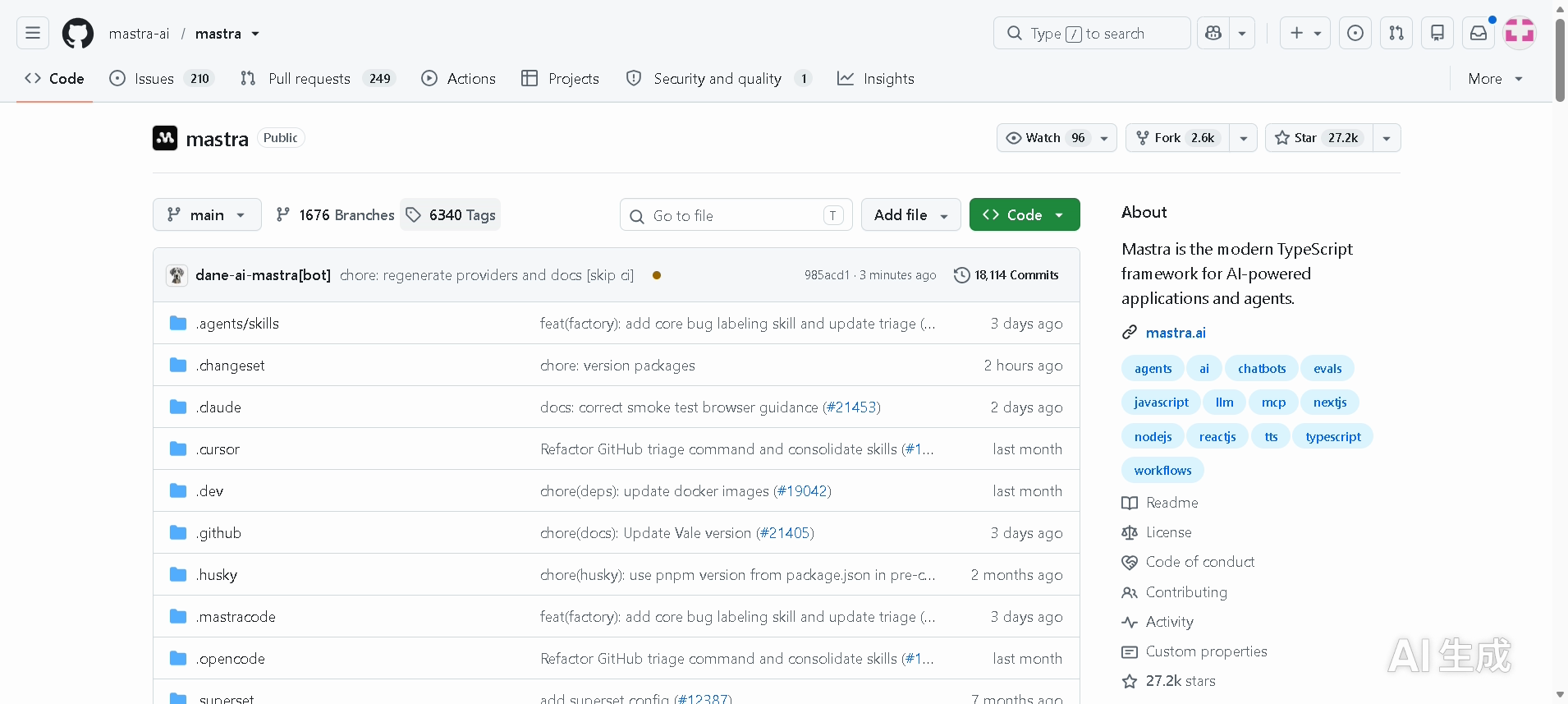
Task: Open the main branch selector dropdown
Action: pyautogui.click(x=207, y=214)
